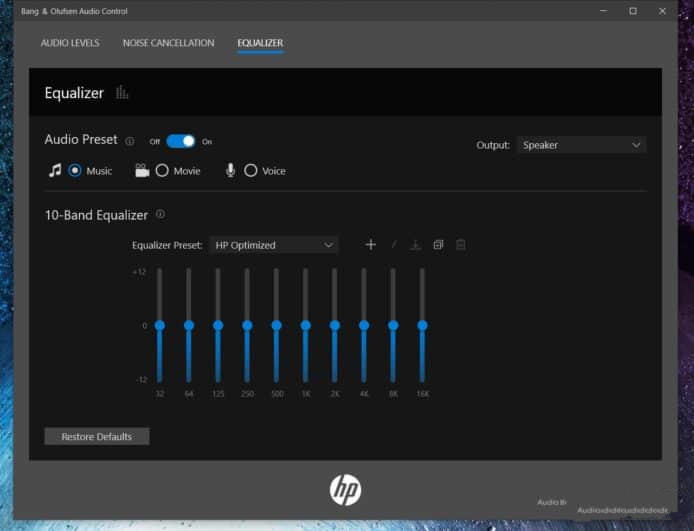
Task: Click the 1K band slider handle
Action: 305,325
